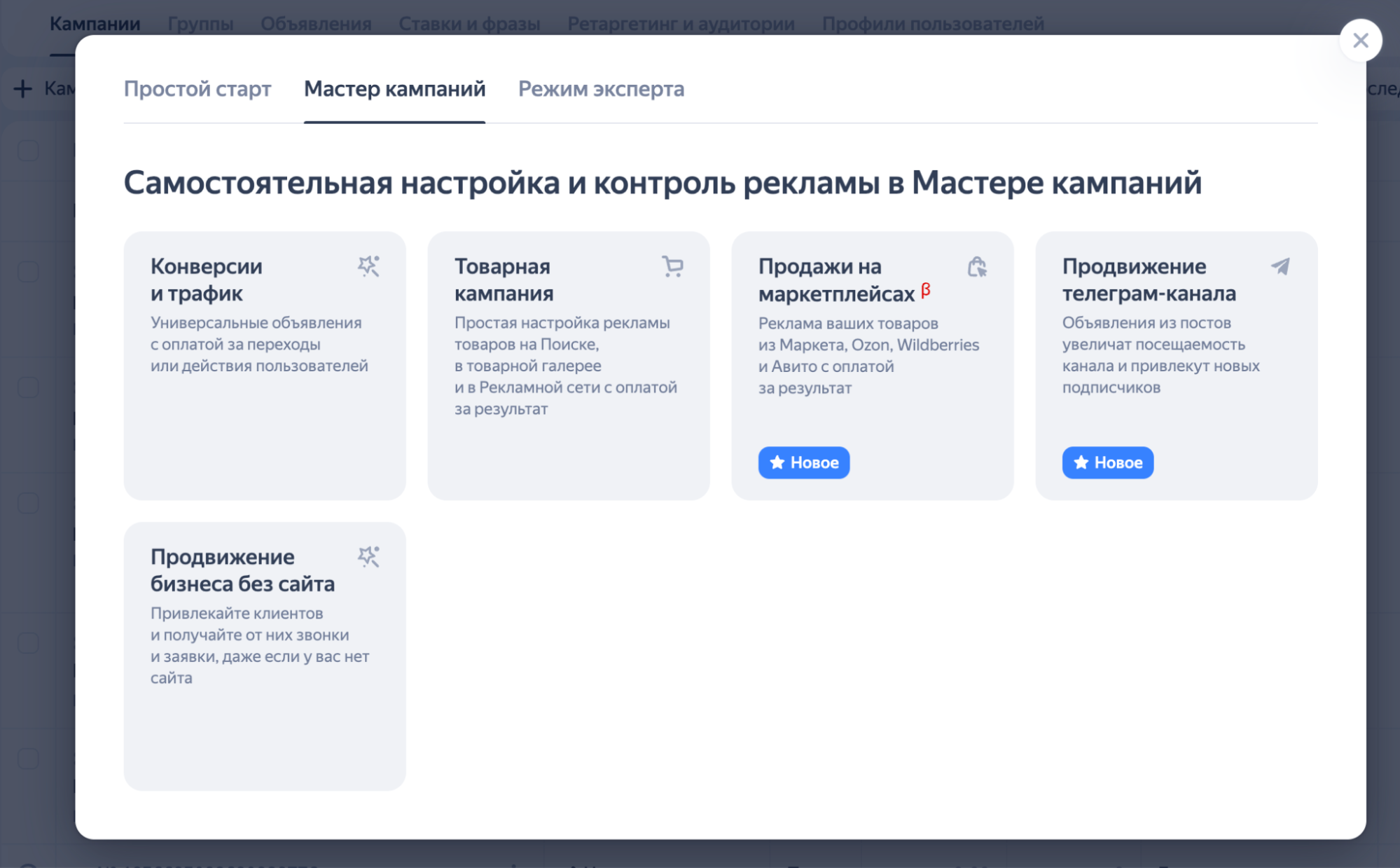The image size is (1400, 868).
Task: Switch to the Простой старт tab
Action: pos(197,89)
